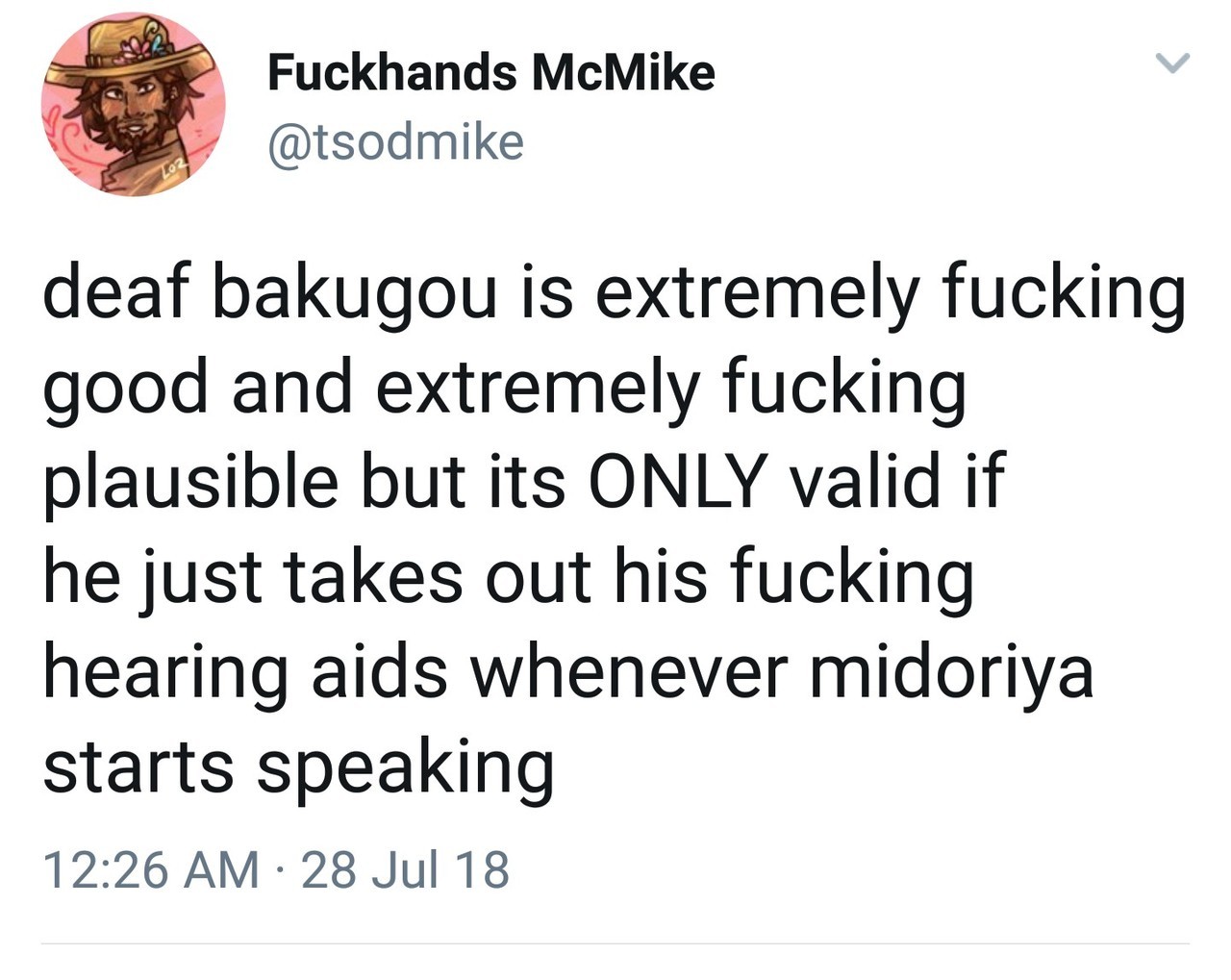
Task: Expand the tweet options chevron
Action: click(1171, 63)
